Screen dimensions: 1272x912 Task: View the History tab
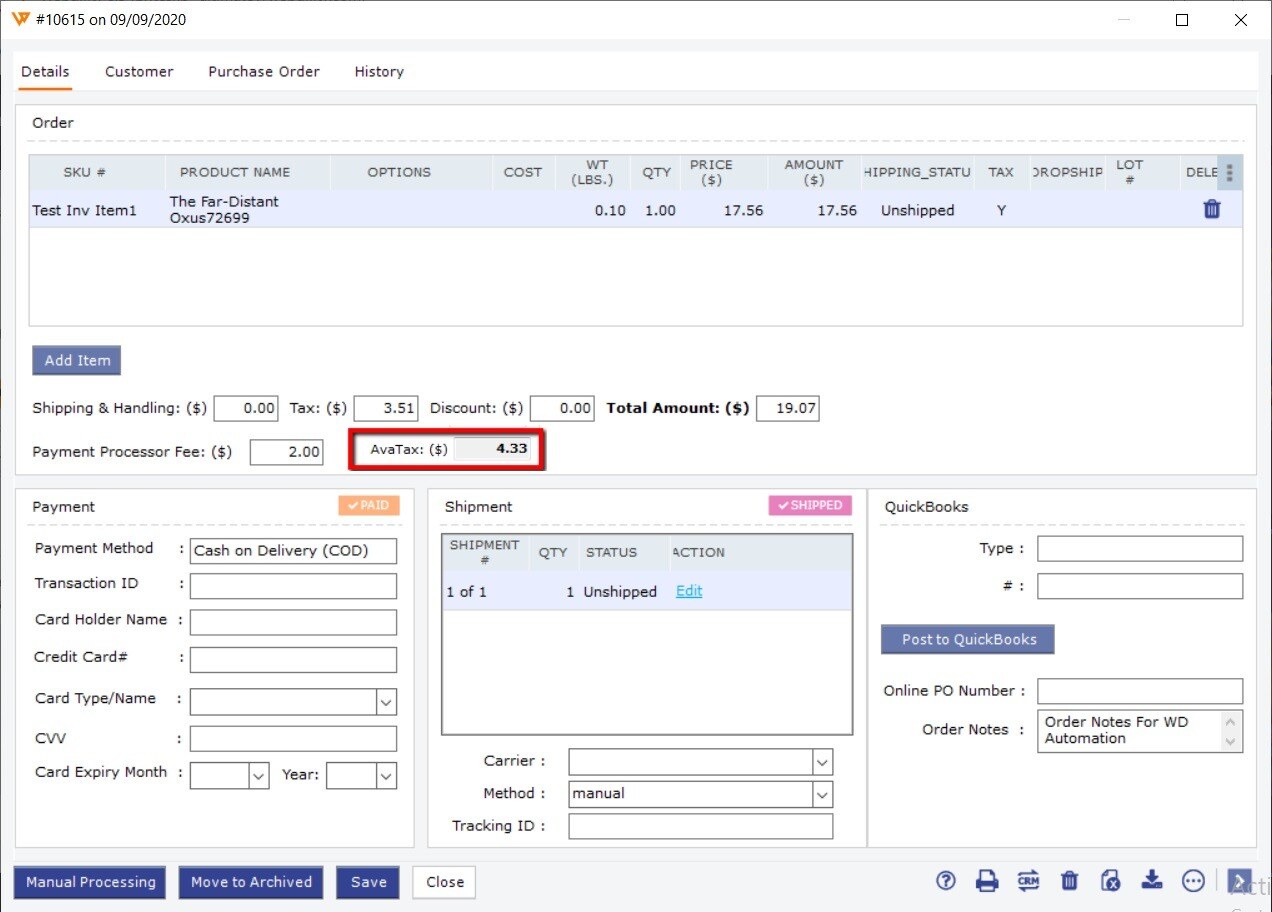click(x=379, y=72)
